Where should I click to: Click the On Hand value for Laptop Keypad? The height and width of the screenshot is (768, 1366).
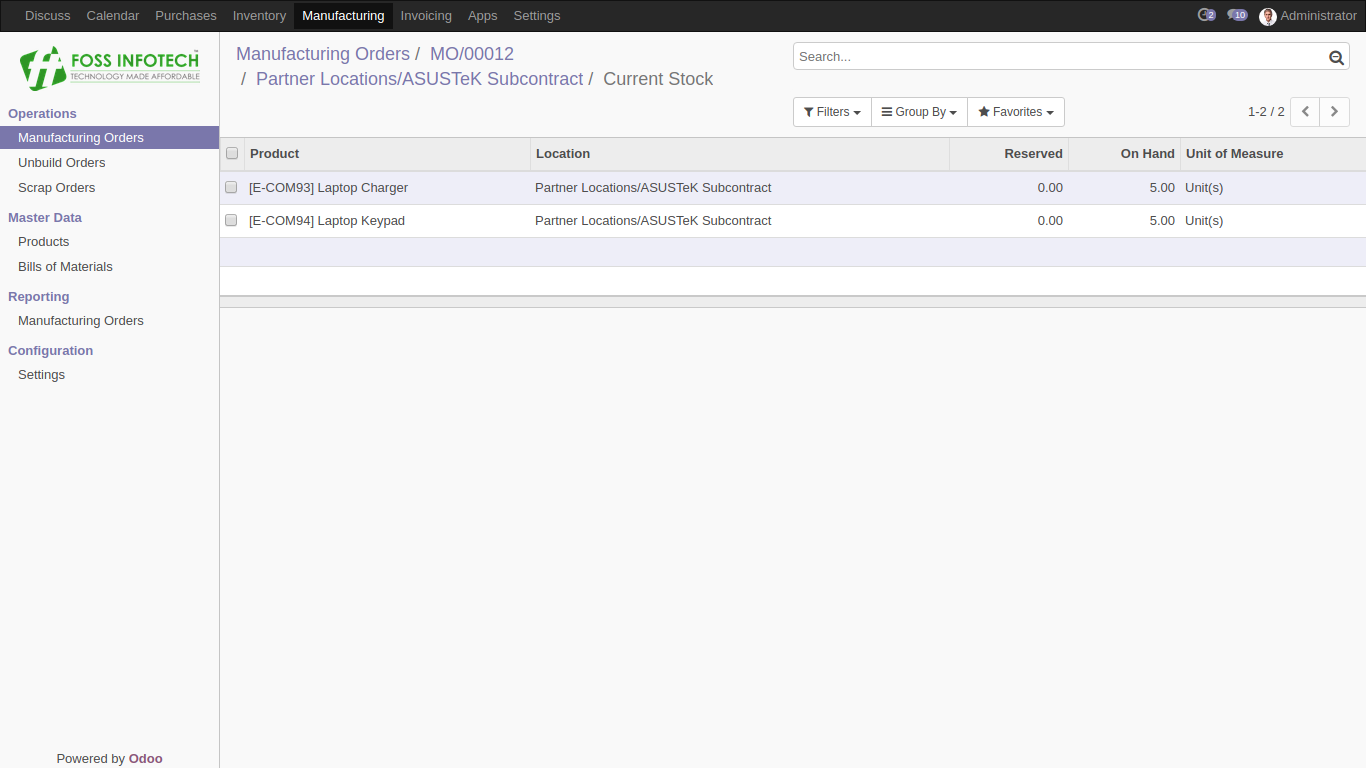[x=1162, y=221]
